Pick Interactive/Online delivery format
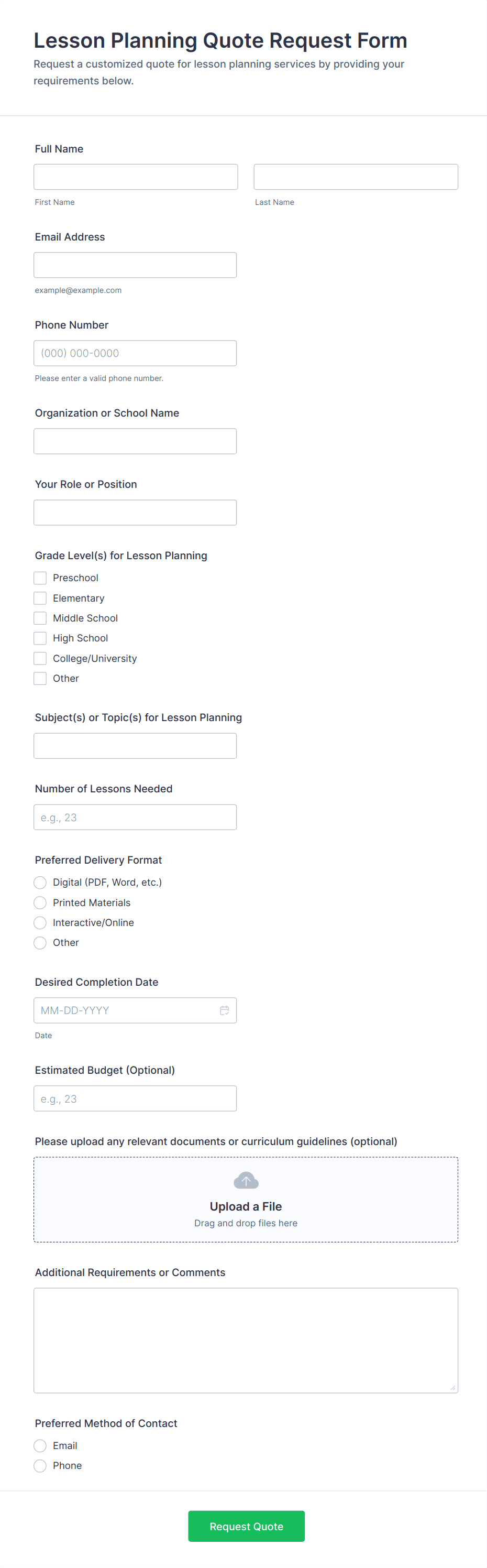 pyautogui.click(x=40, y=923)
